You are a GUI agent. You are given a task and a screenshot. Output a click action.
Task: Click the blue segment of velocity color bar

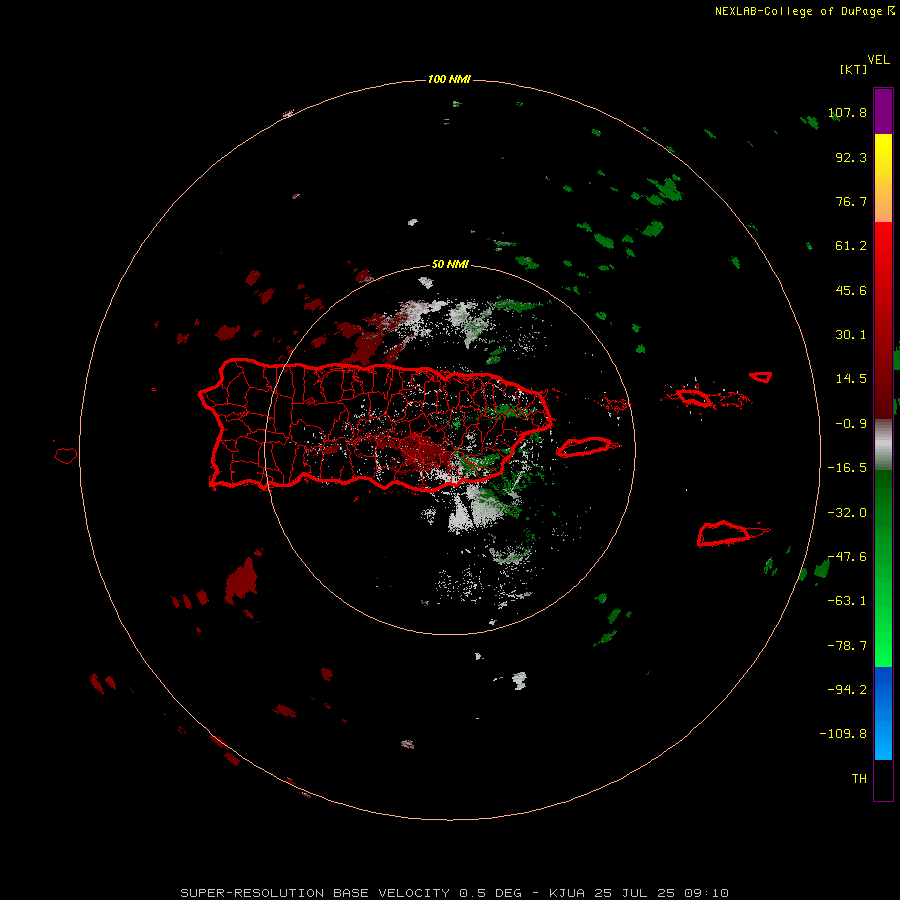click(883, 713)
